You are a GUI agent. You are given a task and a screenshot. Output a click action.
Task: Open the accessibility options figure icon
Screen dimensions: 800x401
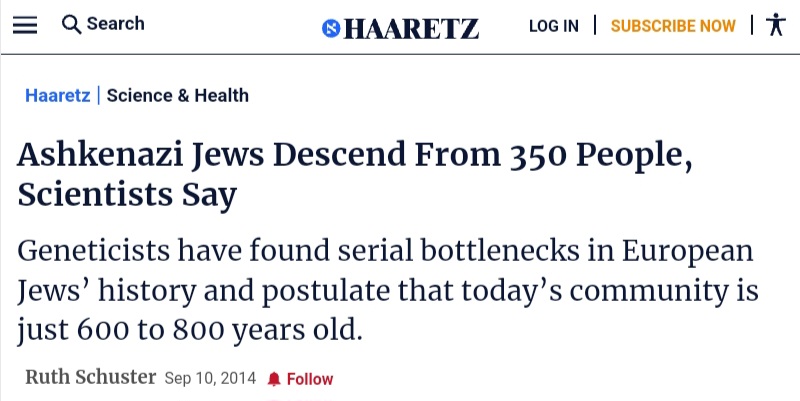coord(776,24)
